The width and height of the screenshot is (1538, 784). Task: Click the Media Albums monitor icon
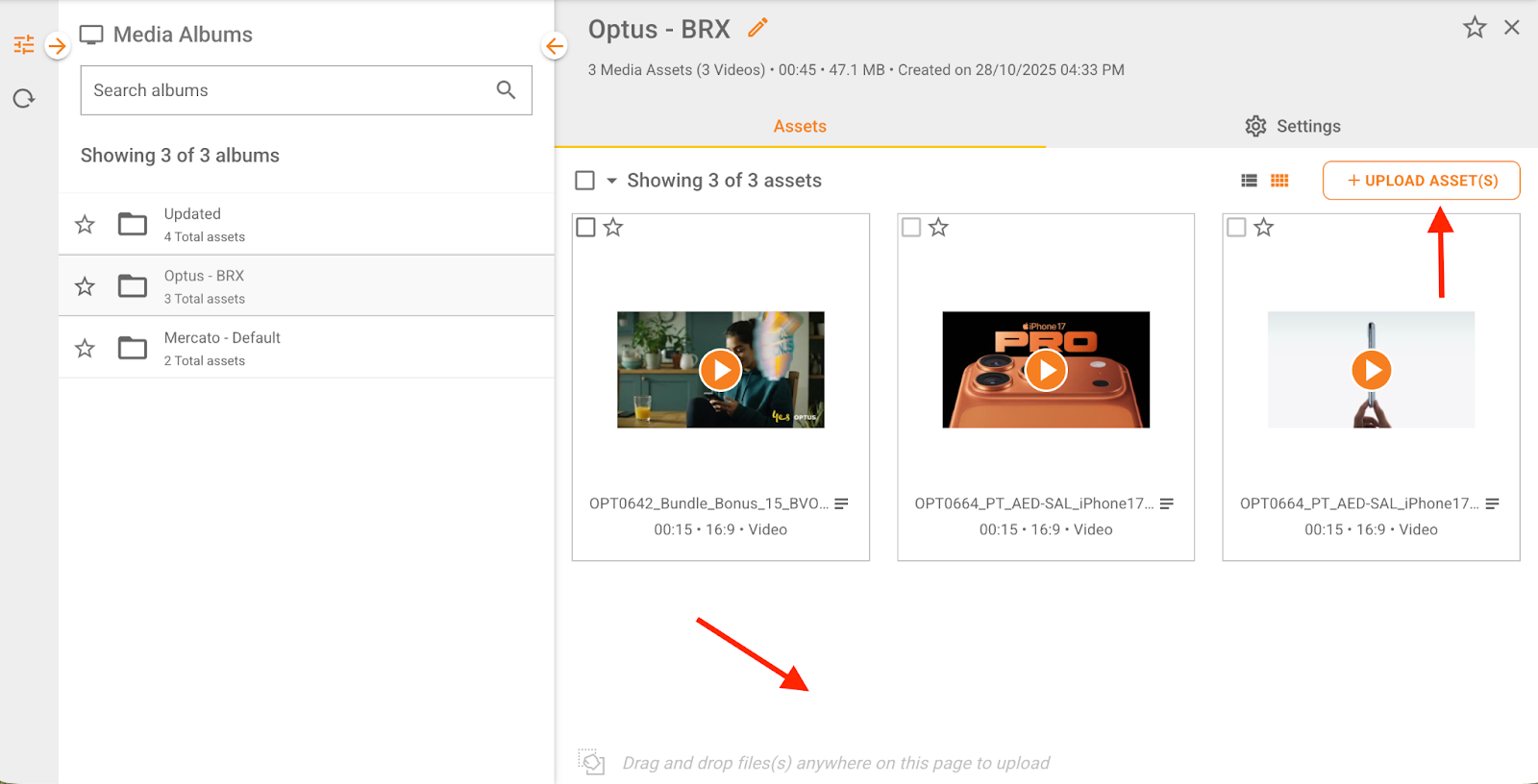click(91, 35)
